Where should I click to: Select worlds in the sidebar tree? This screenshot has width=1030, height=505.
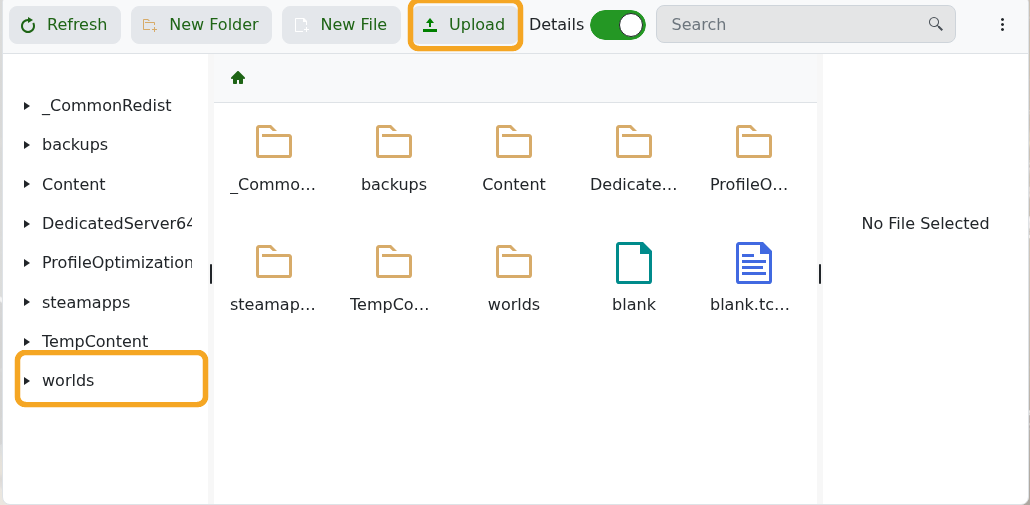[68, 380]
